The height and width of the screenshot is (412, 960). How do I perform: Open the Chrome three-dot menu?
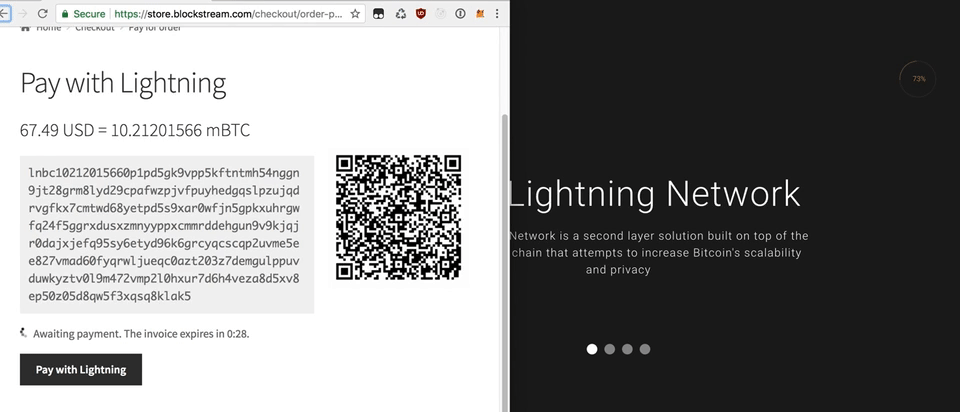coord(497,13)
